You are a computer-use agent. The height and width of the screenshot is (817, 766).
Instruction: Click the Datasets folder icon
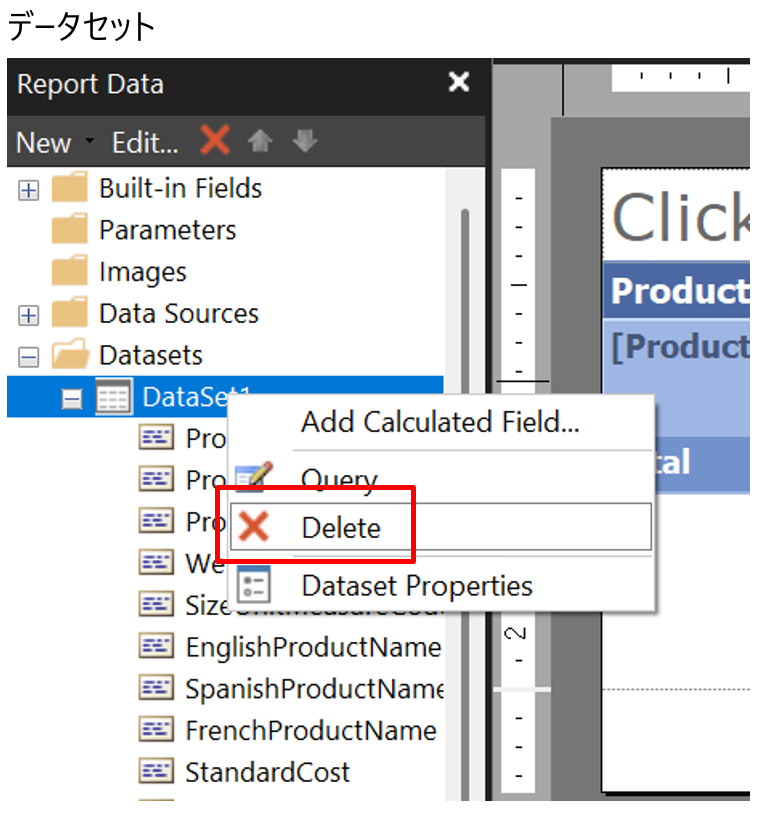point(70,355)
